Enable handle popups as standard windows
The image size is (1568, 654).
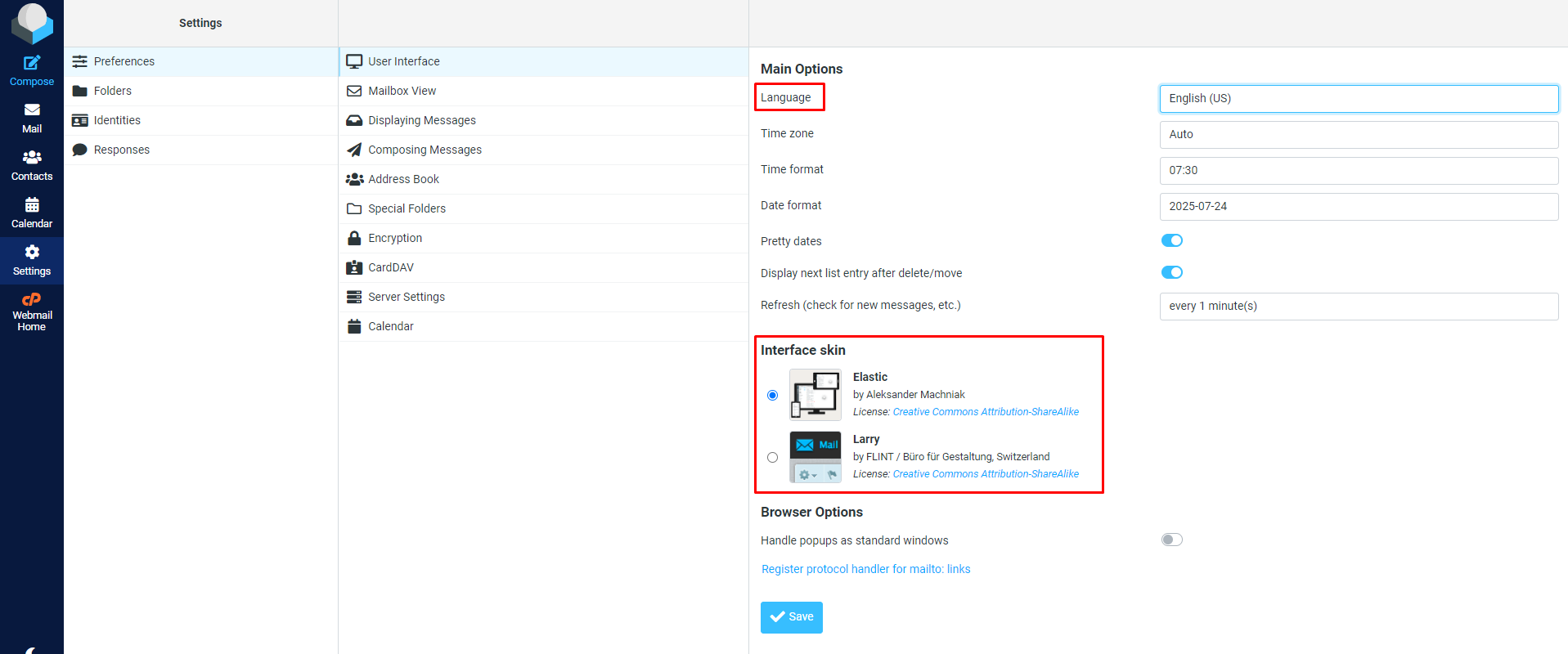(x=1171, y=540)
